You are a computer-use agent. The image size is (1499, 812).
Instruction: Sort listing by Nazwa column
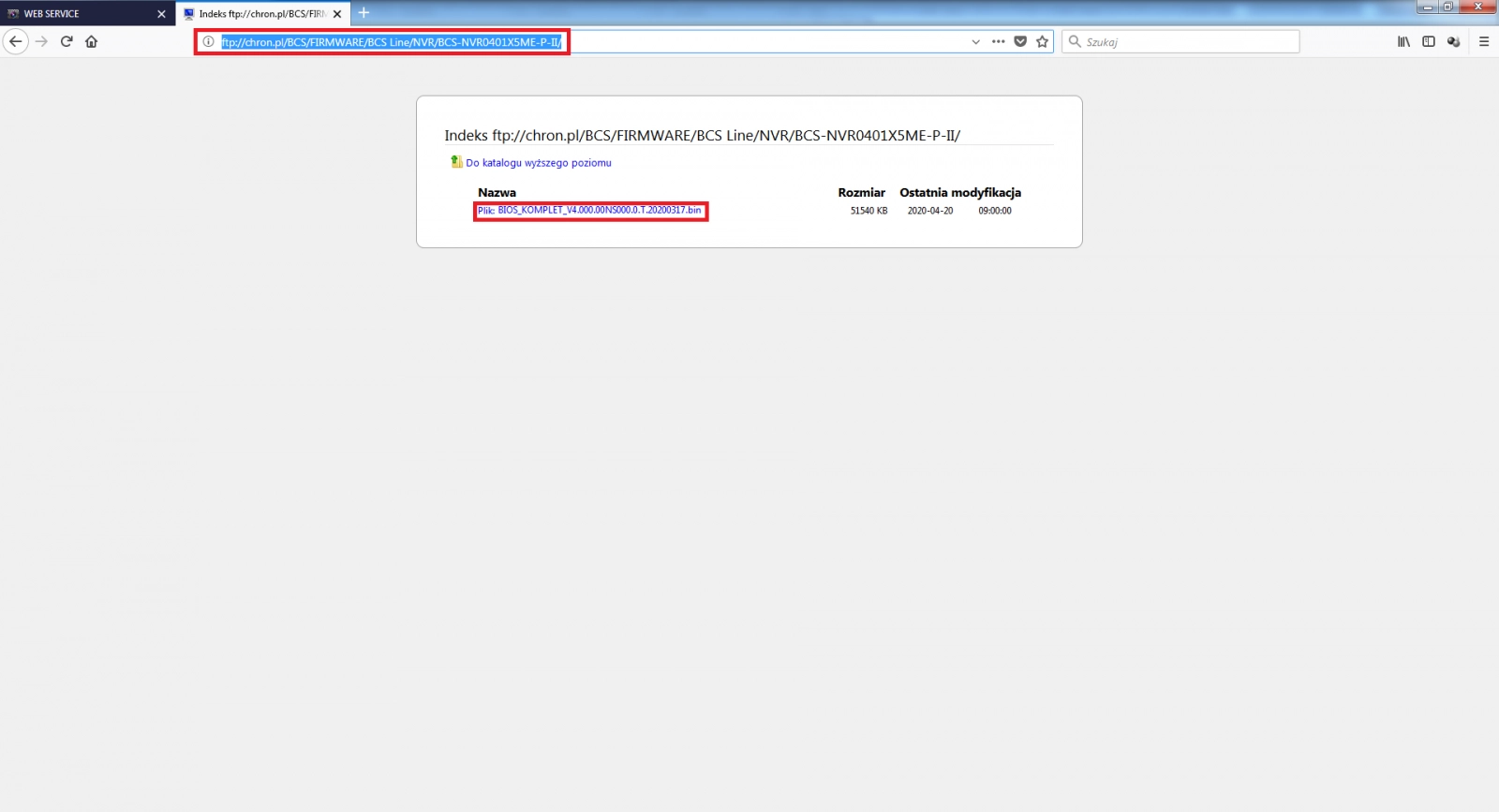click(x=497, y=193)
